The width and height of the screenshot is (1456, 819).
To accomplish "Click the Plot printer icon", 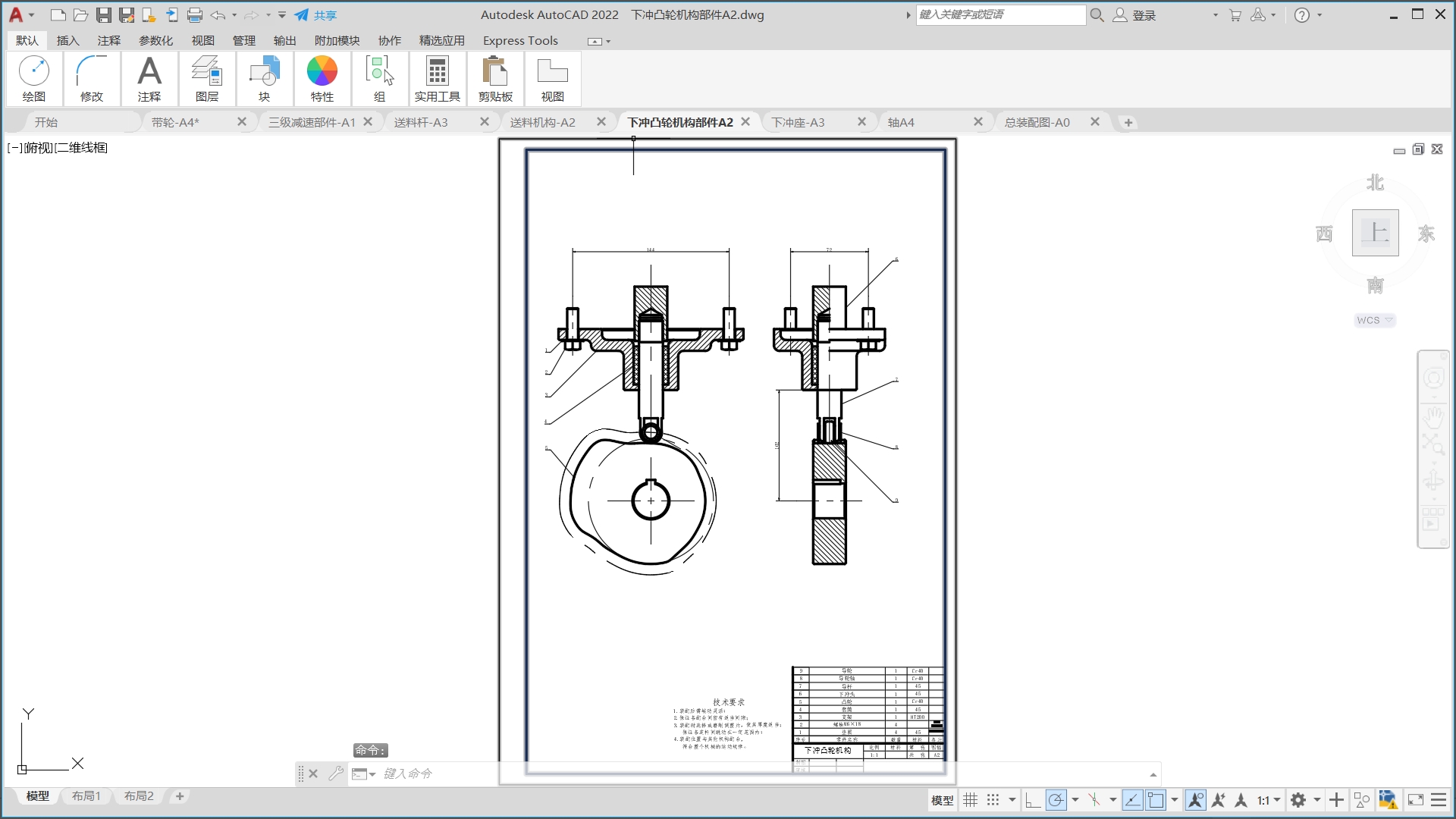I will click(195, 15).
